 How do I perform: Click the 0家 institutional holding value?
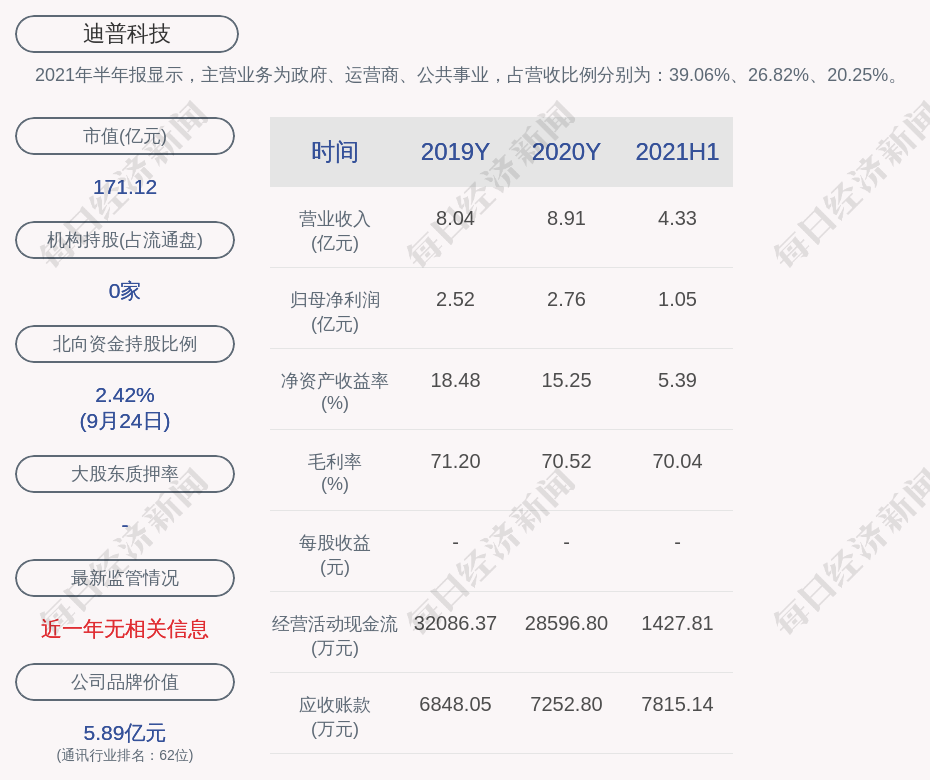click(x=125, y=291)
